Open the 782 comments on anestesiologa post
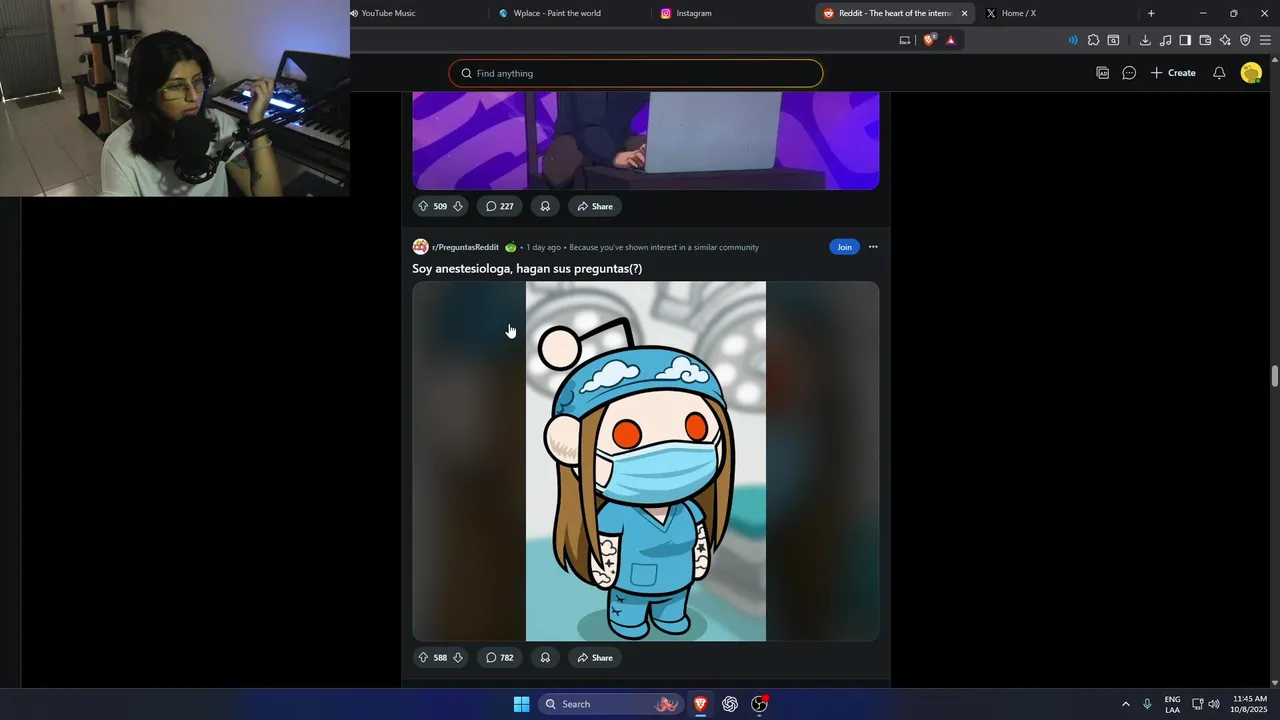 500,657
